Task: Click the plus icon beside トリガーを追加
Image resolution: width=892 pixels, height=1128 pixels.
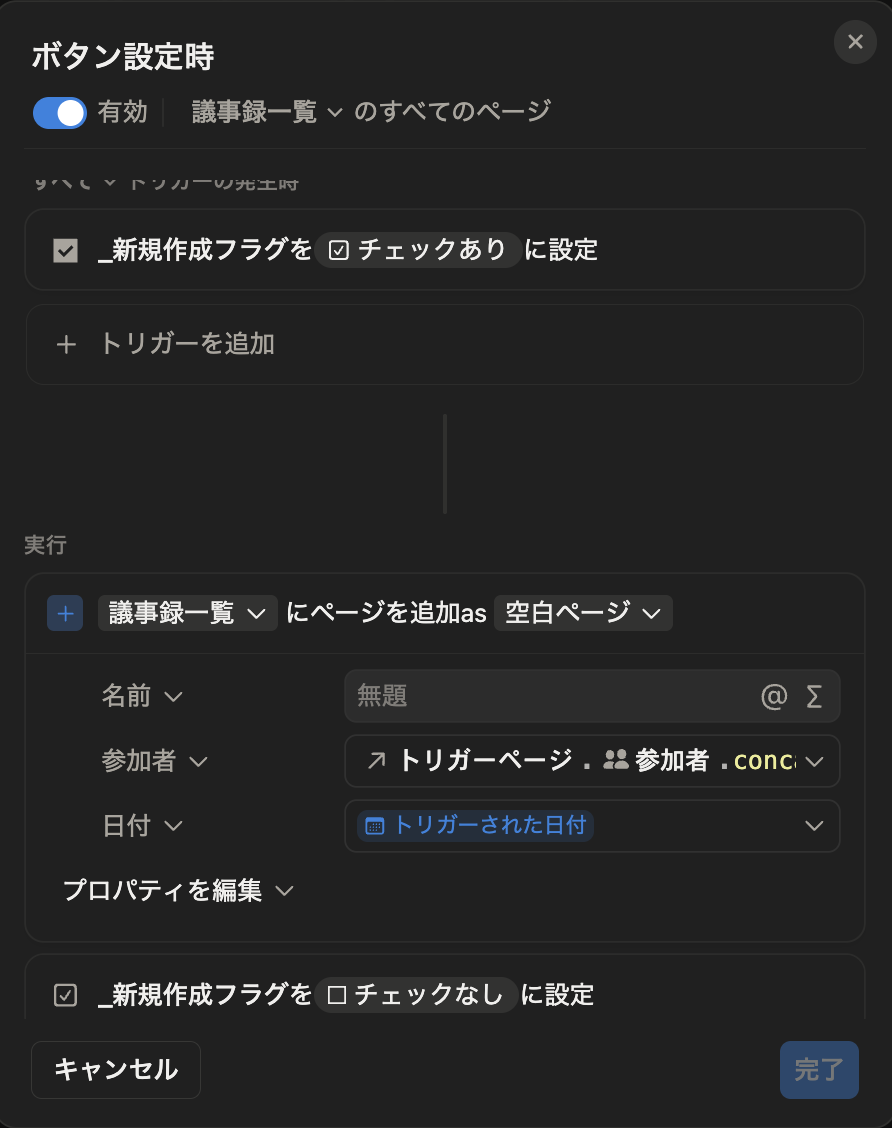Action: click(66, 345)
